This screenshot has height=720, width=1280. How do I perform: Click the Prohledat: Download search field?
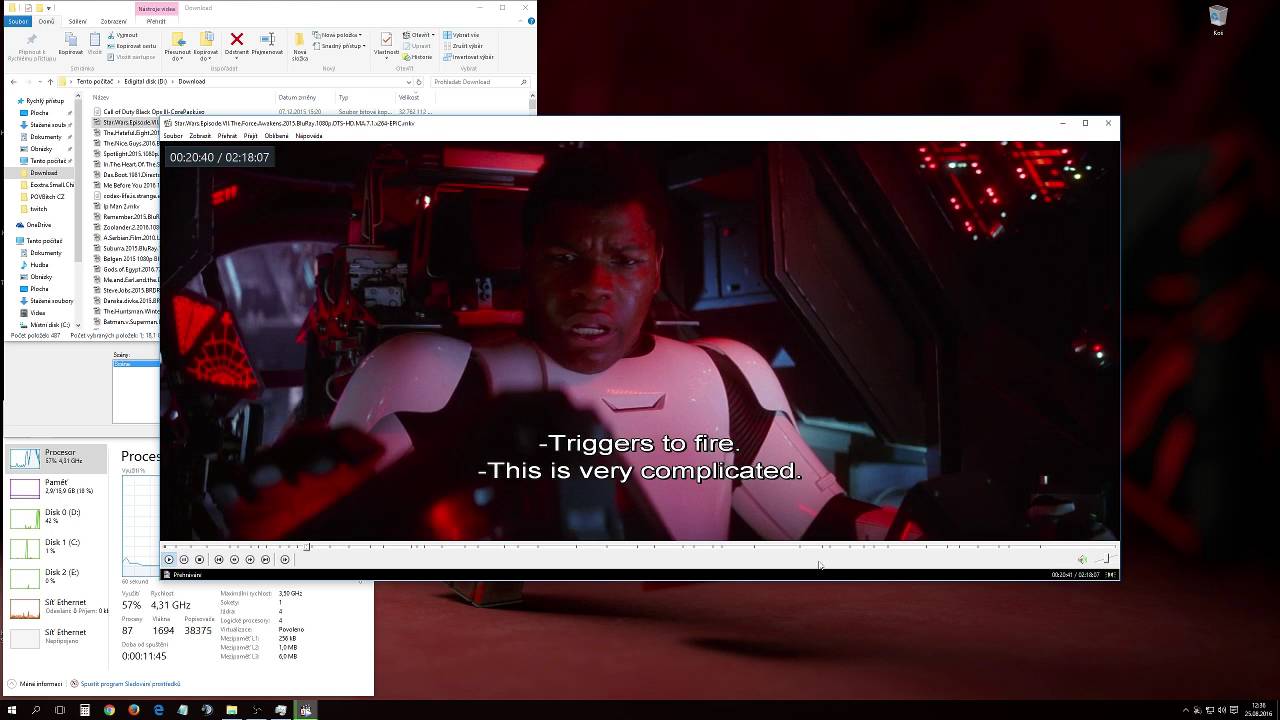(478, 82)
